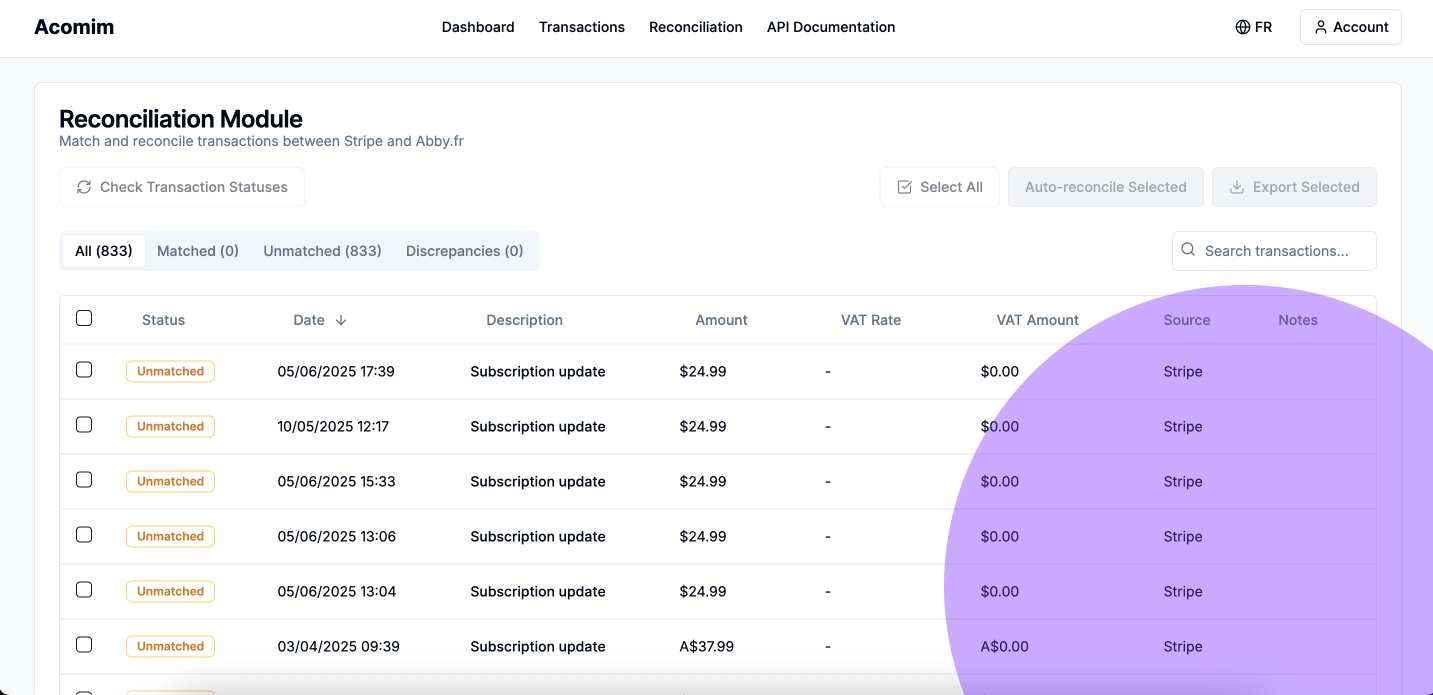Check the row dated 03/04/2025 09:39
1433x695 pixels.
click(84, 645)
